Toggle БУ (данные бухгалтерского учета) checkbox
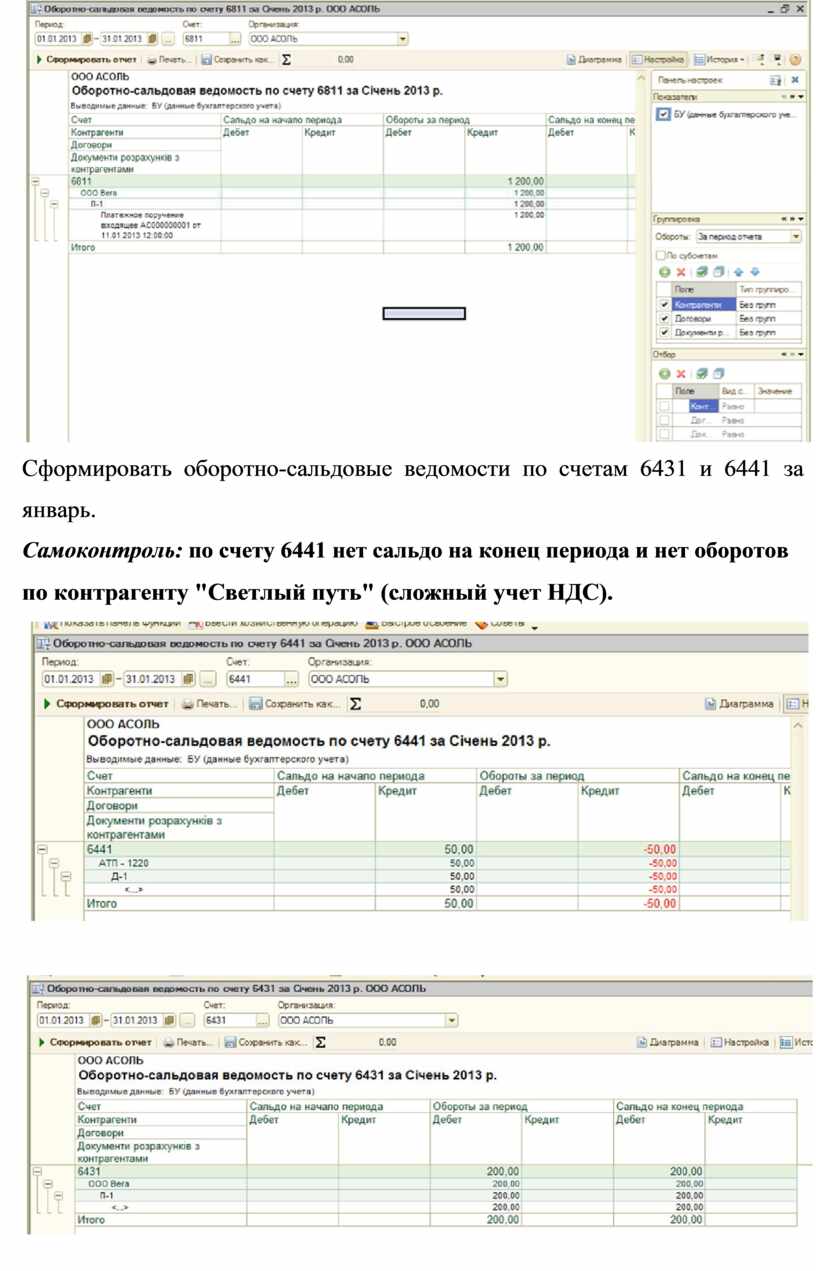Screen dimensions: 816x1271 [x=663, y=115]
